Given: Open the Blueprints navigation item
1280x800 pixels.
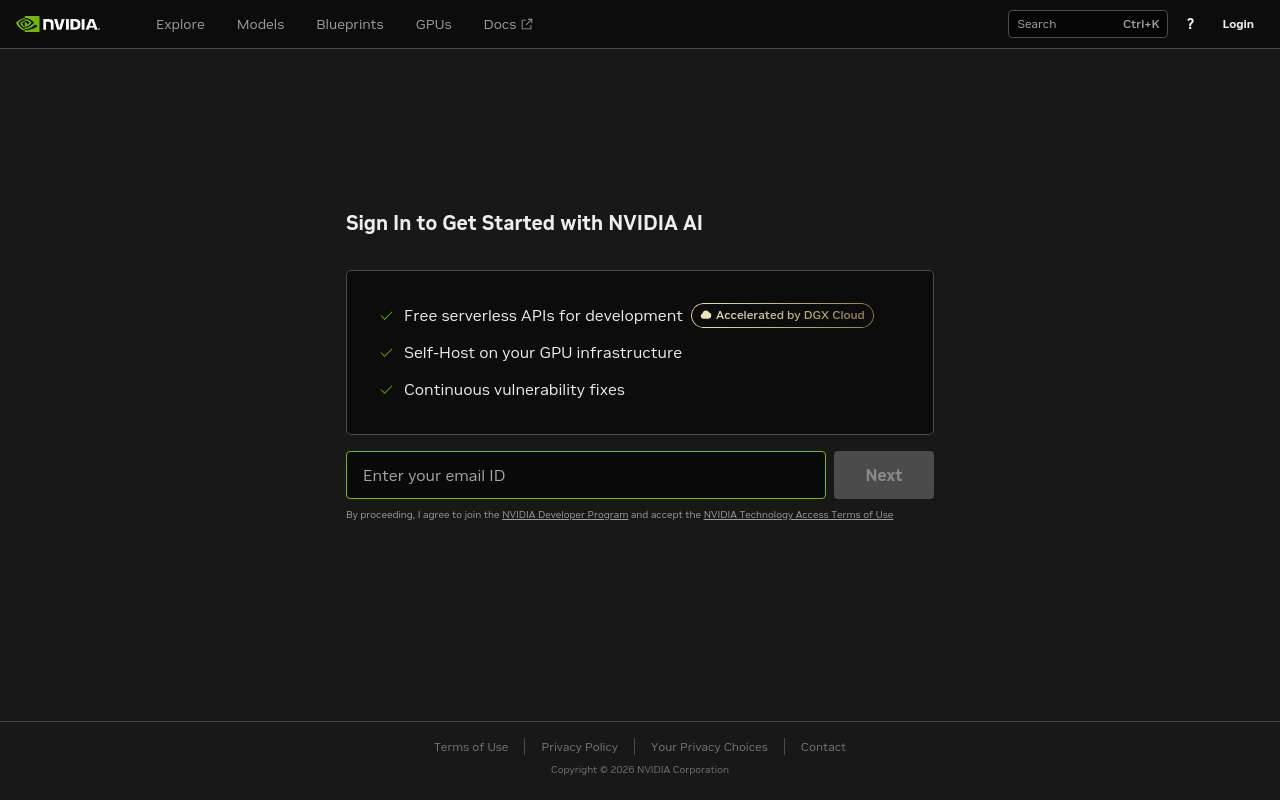Looking at the screenshot, I should click(349, 23).
